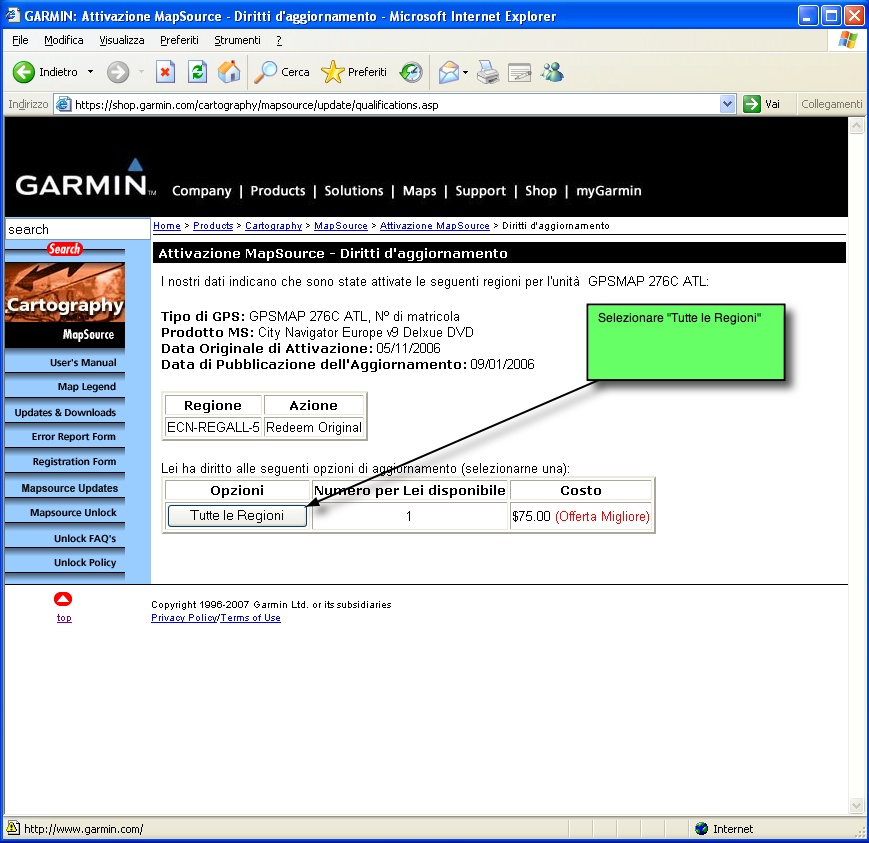Click the Garmin search input field
Image resolution: width=869 pixels, height=843 pixels.
[76, 229]
